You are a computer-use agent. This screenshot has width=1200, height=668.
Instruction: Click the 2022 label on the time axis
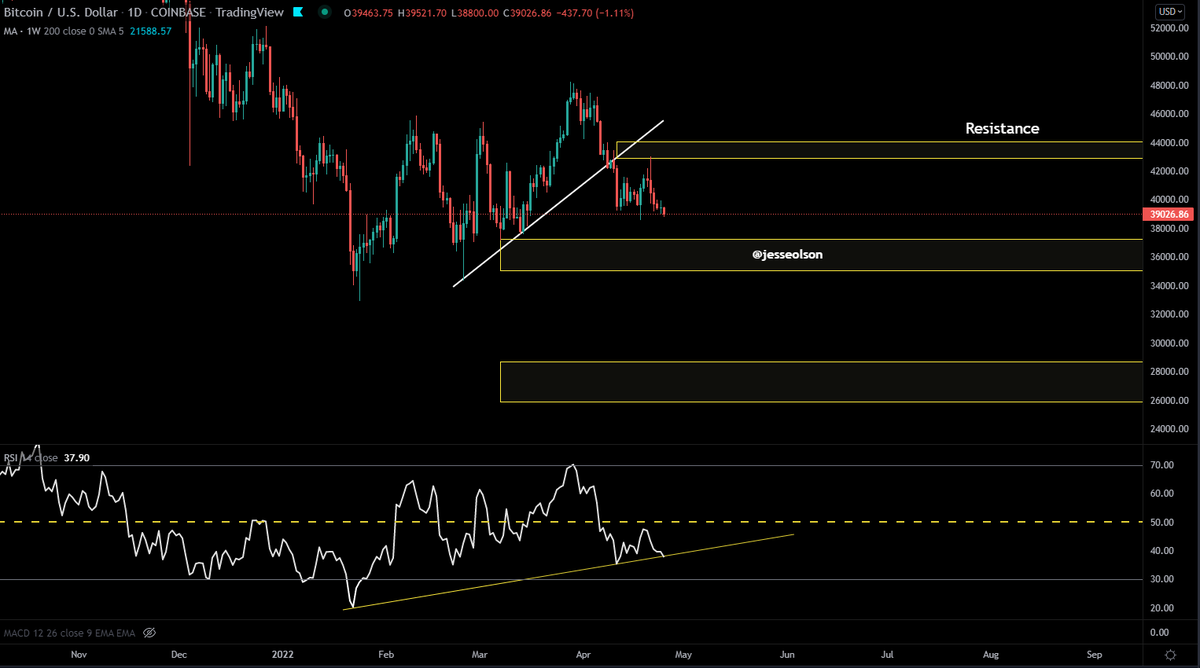(x=285, y=654)
